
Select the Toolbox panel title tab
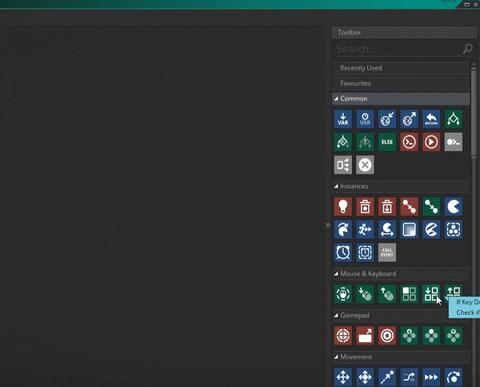[404, 32]
